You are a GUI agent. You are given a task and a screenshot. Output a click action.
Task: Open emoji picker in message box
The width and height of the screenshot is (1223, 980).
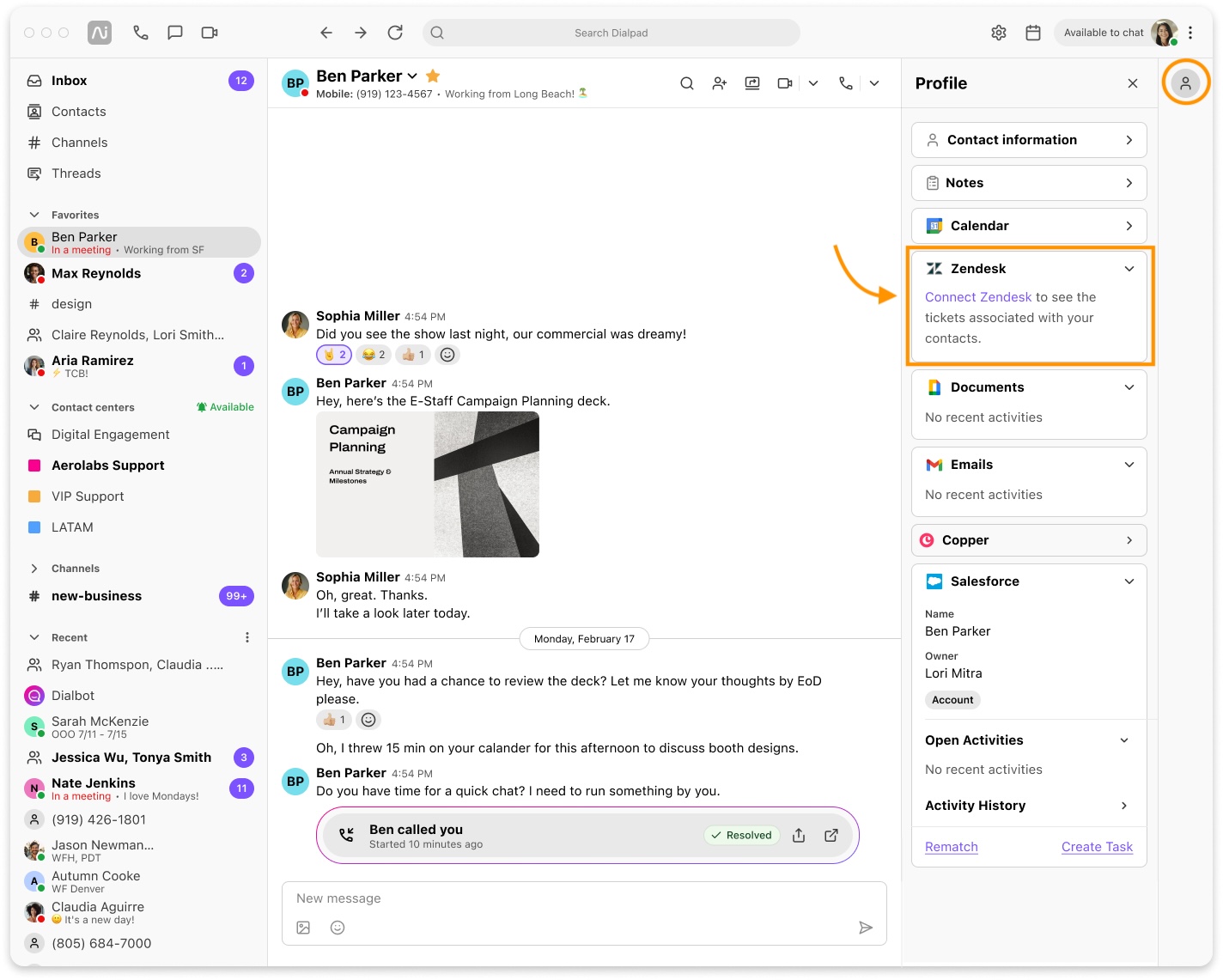(x=338, y=928)
